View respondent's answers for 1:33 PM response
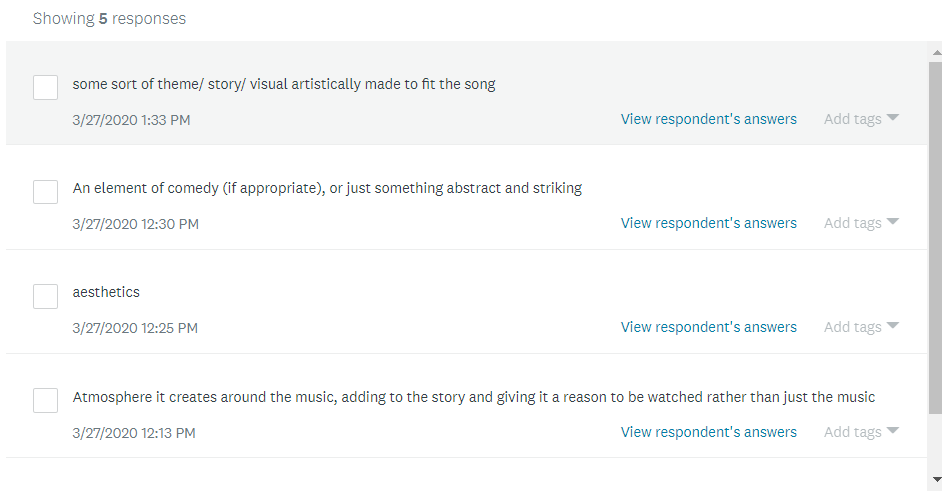The width and height of the screenshot is (942, 497). (x=708, y=119)
